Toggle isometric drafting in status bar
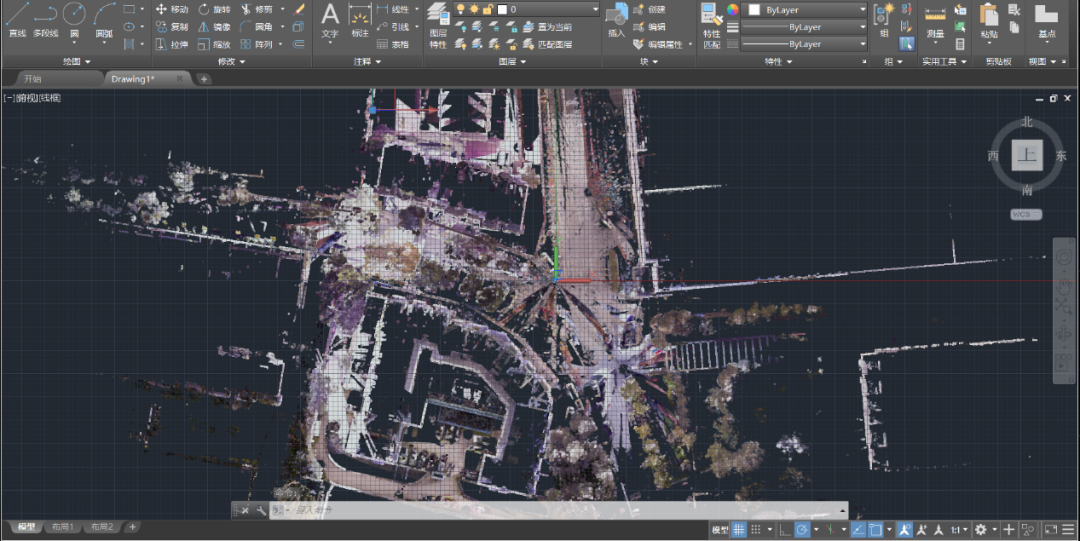 (831, 529)
